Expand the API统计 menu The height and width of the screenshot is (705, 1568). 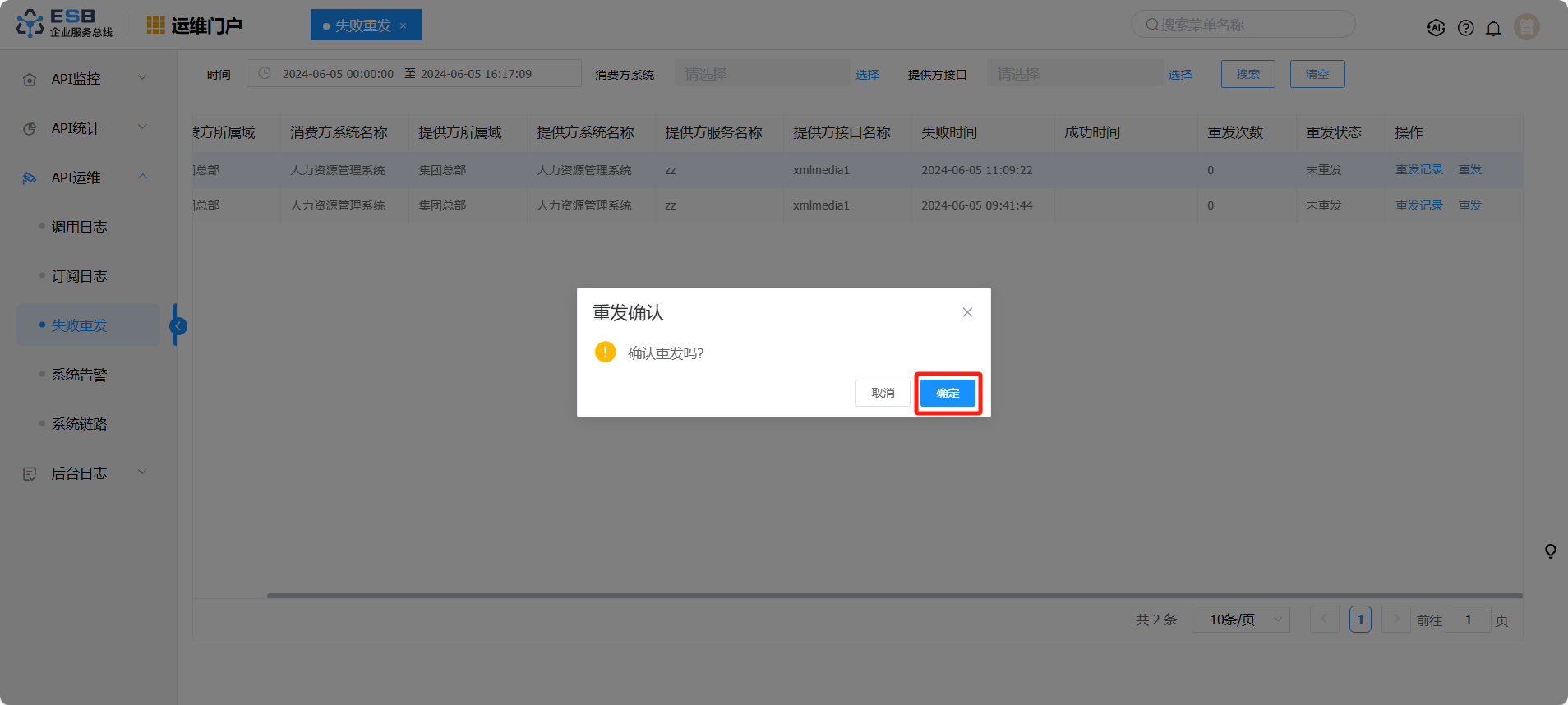(x=142, y=127)
